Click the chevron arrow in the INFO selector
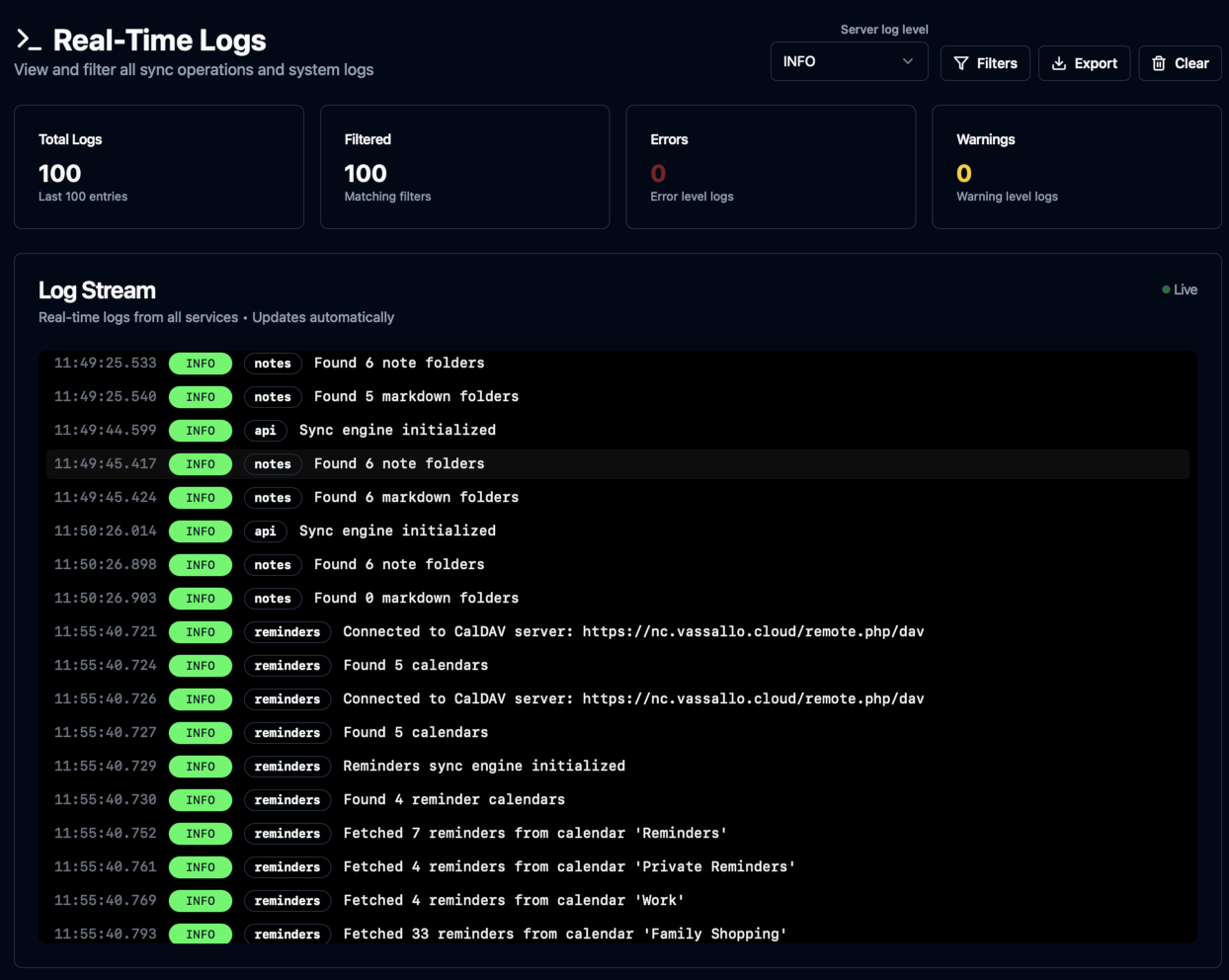 click(908, 61)
